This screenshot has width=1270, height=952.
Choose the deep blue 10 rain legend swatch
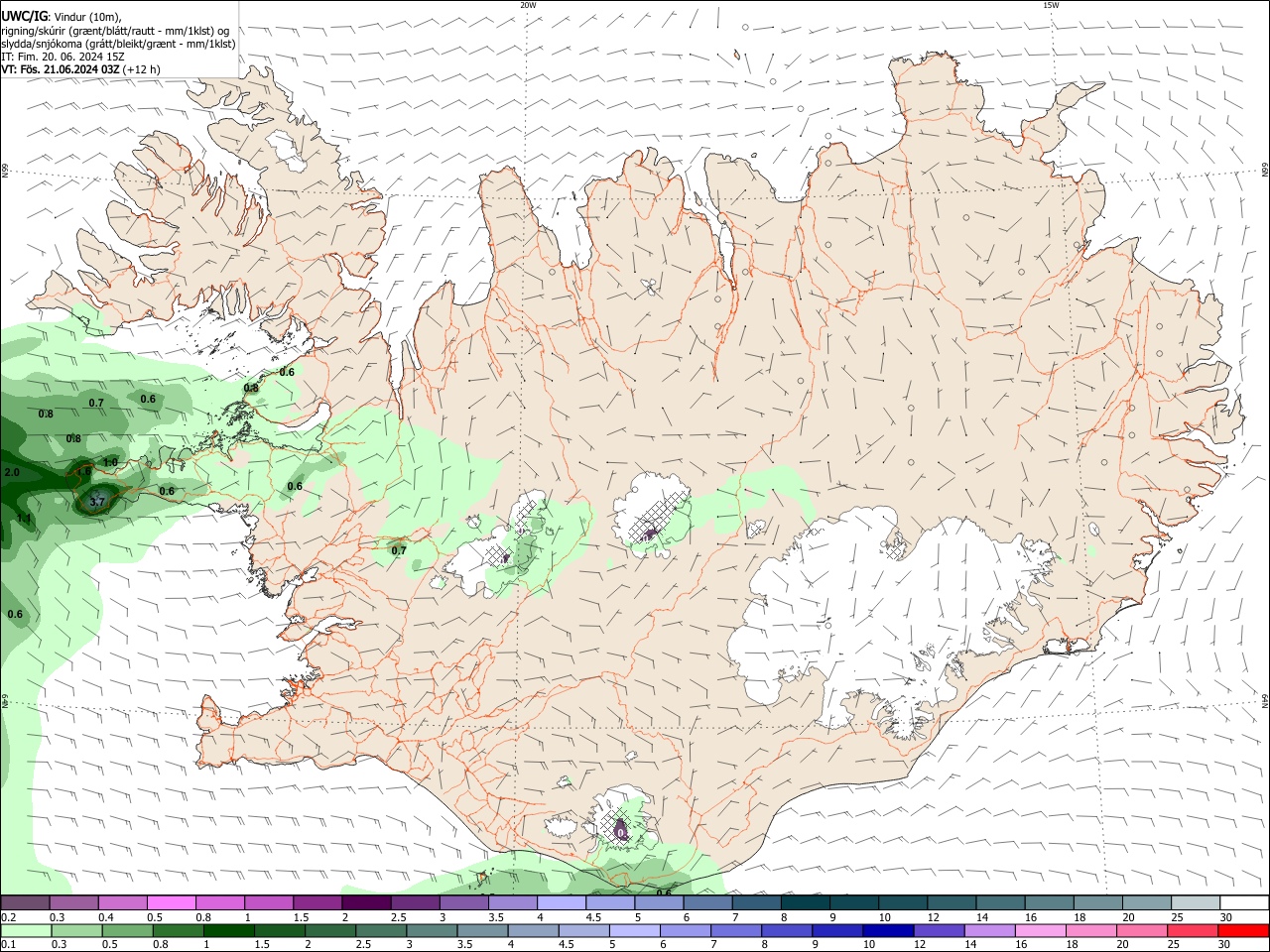point(888,930)
